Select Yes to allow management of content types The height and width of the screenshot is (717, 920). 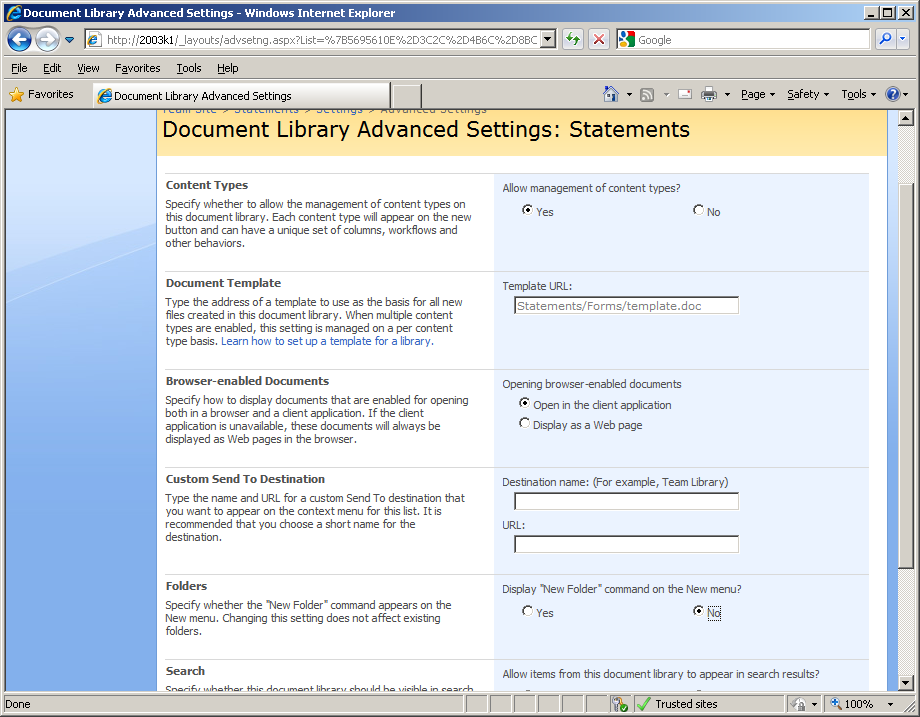(527, 210)
